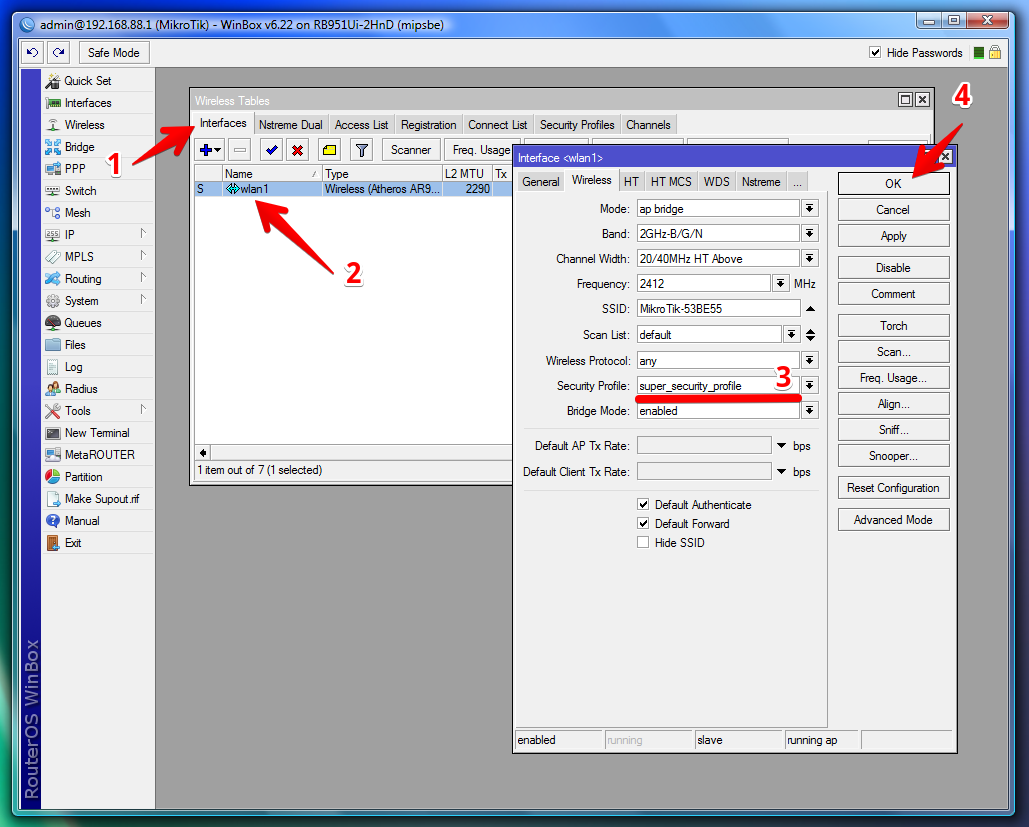The image size is (1029, 827).
Task: Click the OK button
Action: 893,184
